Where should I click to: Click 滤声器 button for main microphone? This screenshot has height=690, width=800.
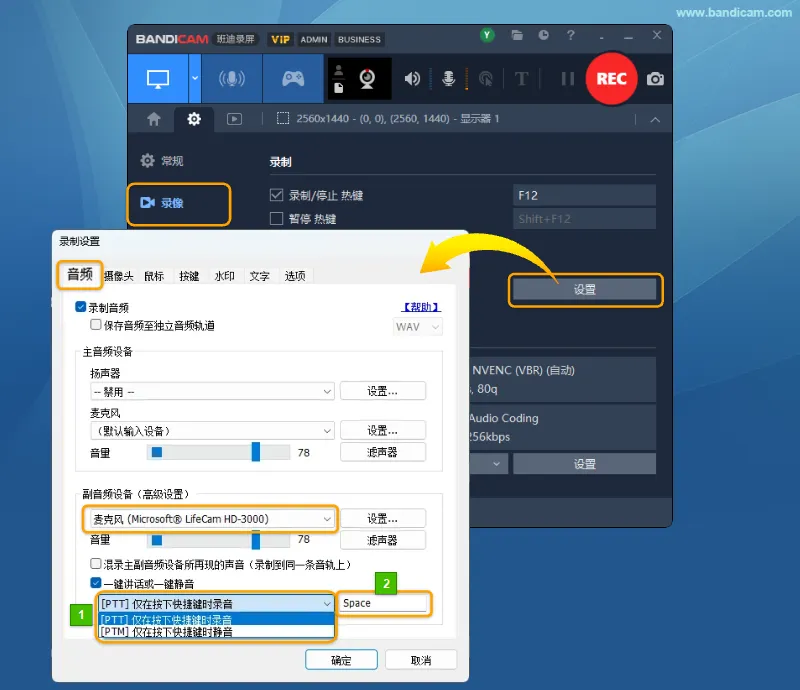[383, 452]
